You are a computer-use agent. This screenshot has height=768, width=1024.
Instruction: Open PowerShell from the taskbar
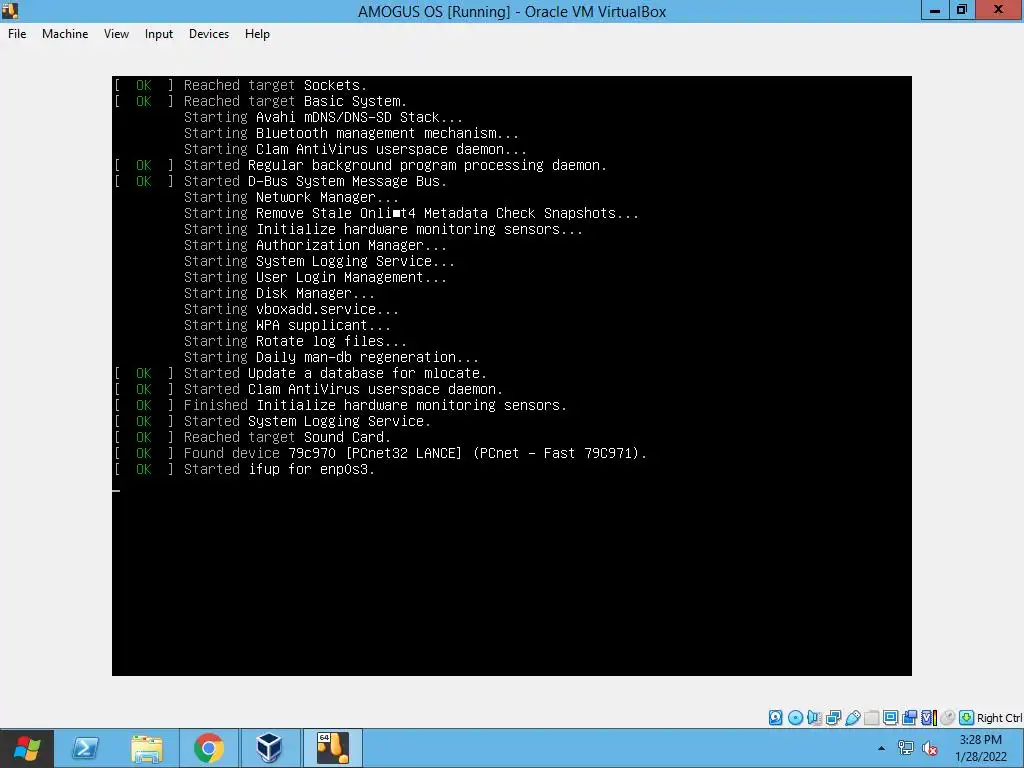coord(85,748)
